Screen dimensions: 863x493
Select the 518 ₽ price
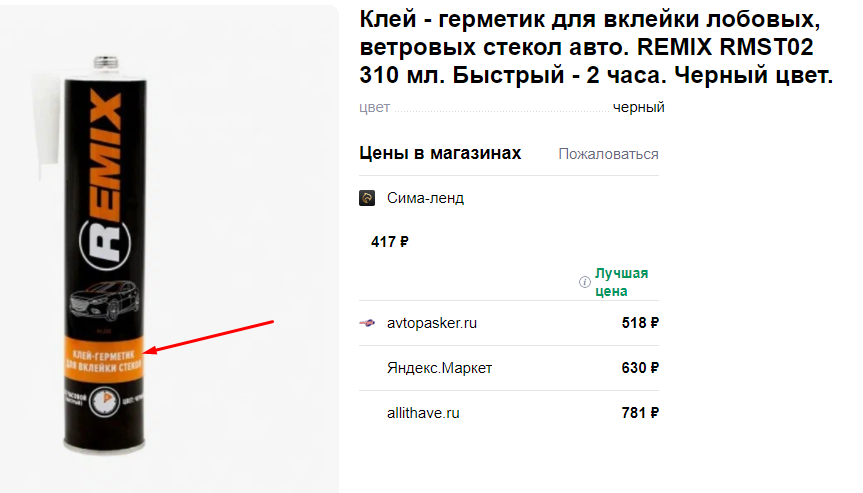click(x=640, y=323)
